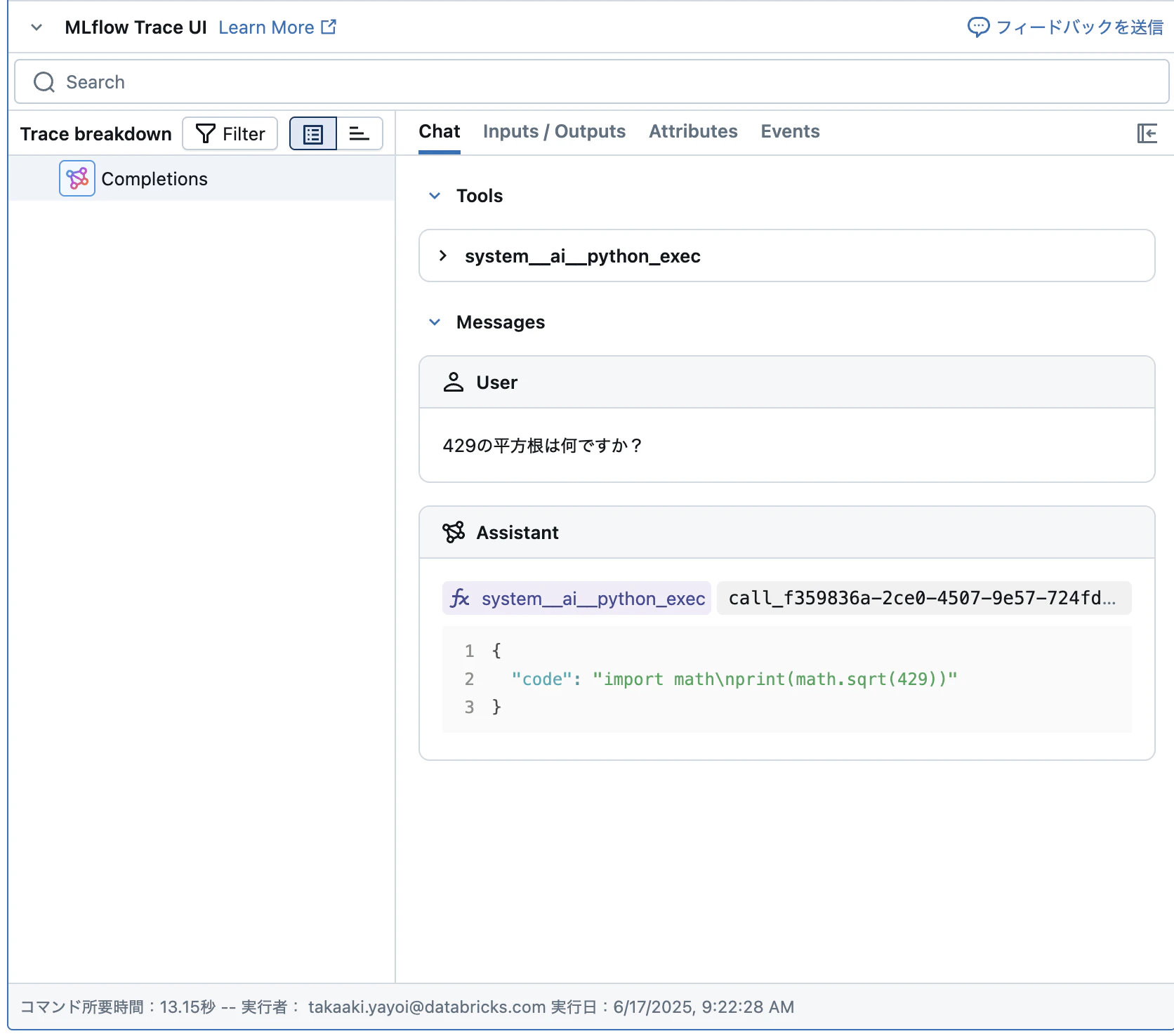Click the system__ai__python_exec function call tag
Image resolution: width=1174 pixels, height=1036 pixels.
[576, 598]
